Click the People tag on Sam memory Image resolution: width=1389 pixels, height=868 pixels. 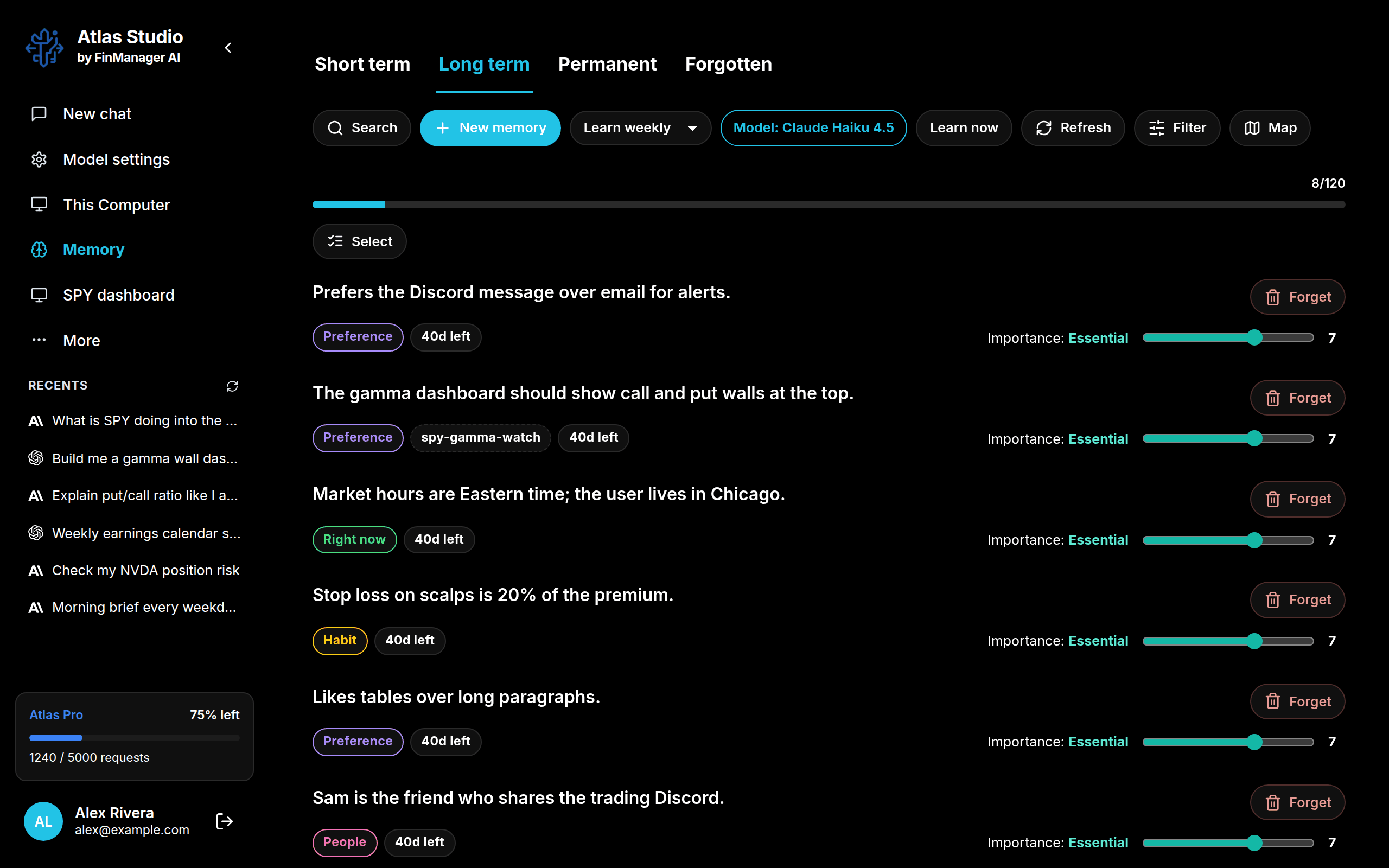point(345,842)
